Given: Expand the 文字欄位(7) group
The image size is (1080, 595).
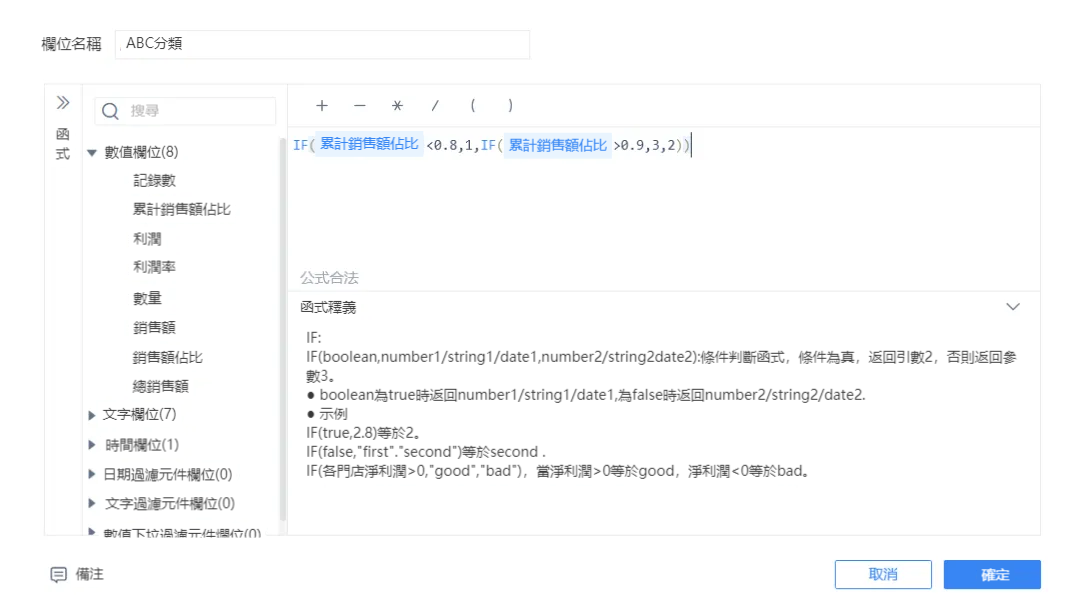Looking at the screenshot, I should (x=92, y=415).
